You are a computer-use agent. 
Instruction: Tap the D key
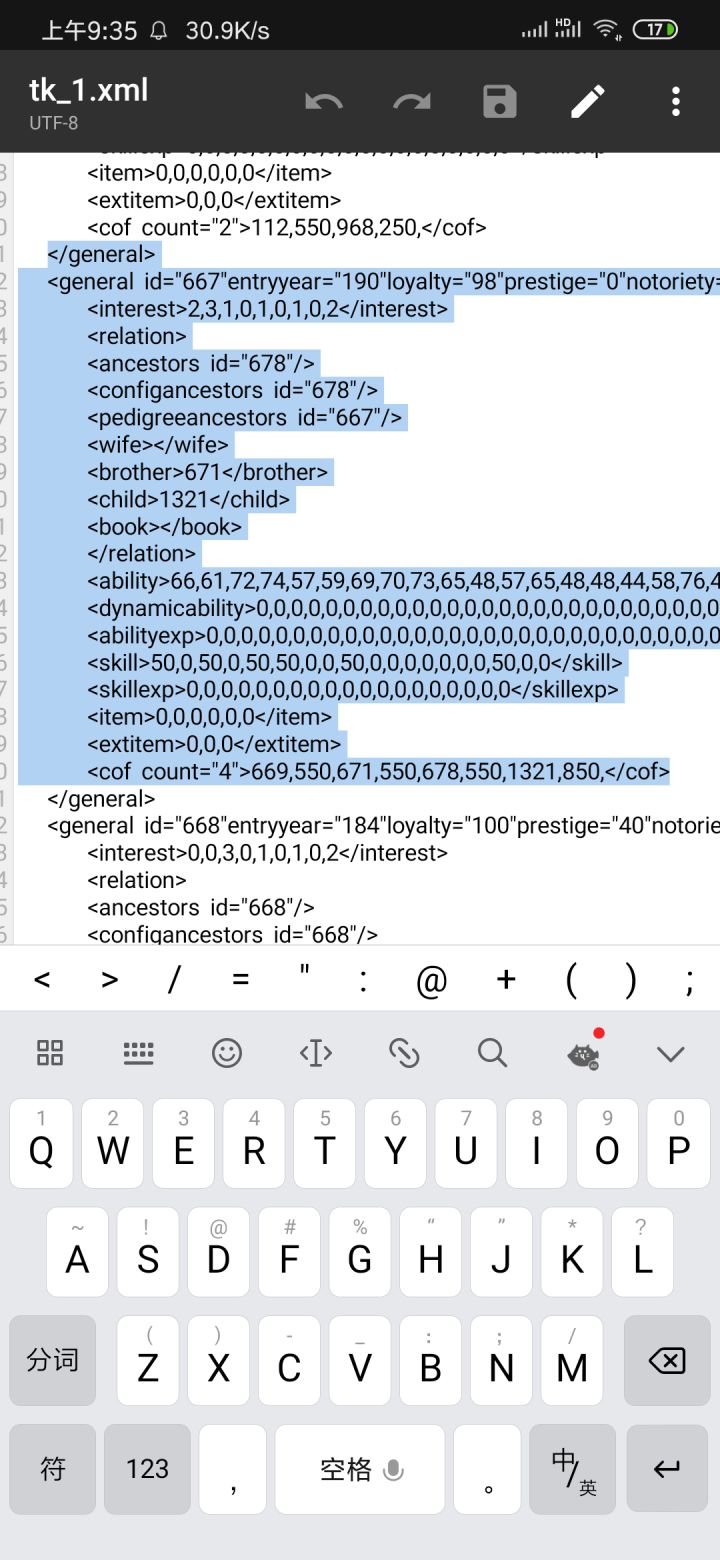tap(218, 1252)
